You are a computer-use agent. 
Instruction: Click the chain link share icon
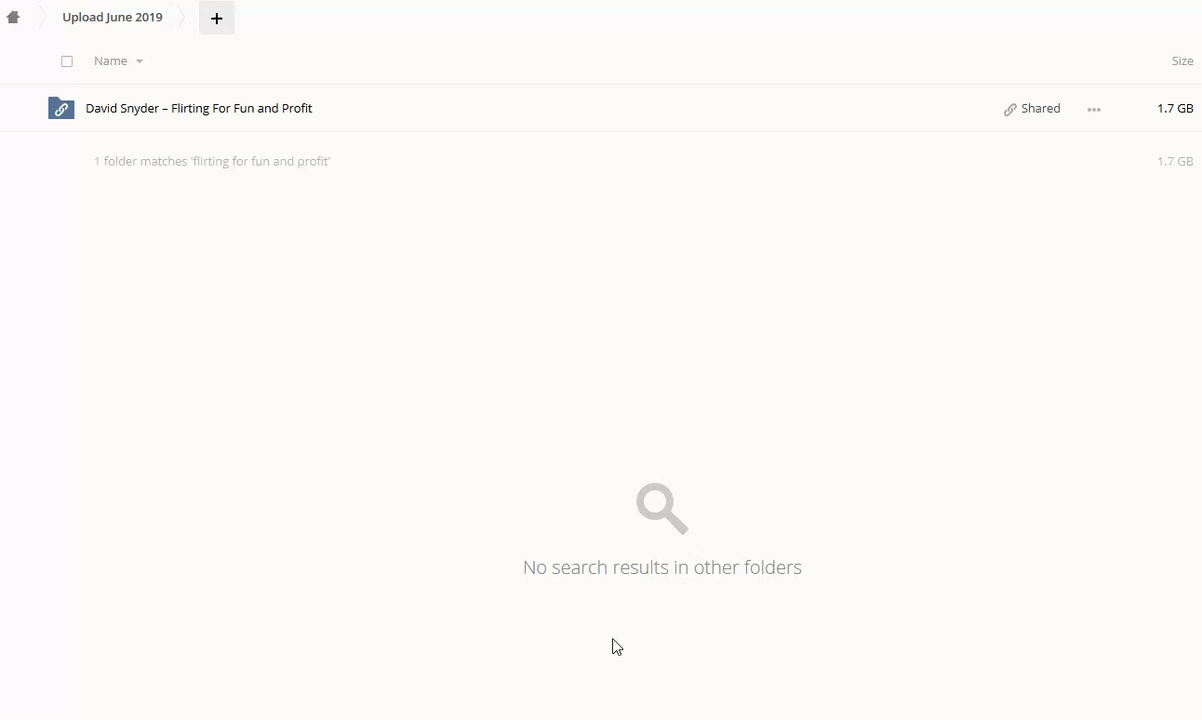1010,109
